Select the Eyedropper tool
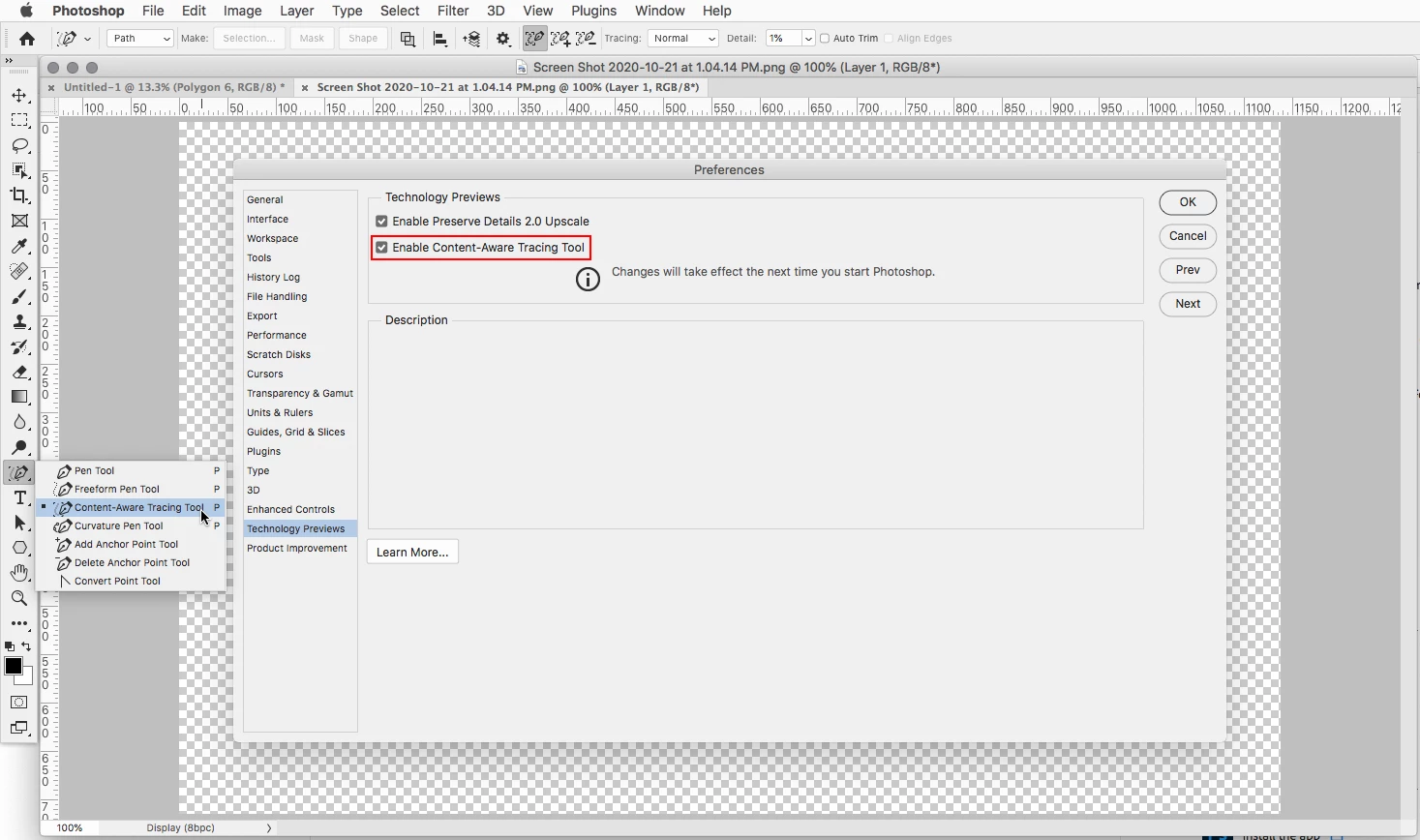Image resolution: width=1420 pixels, height=840 pixels. [x=19, y=247]
